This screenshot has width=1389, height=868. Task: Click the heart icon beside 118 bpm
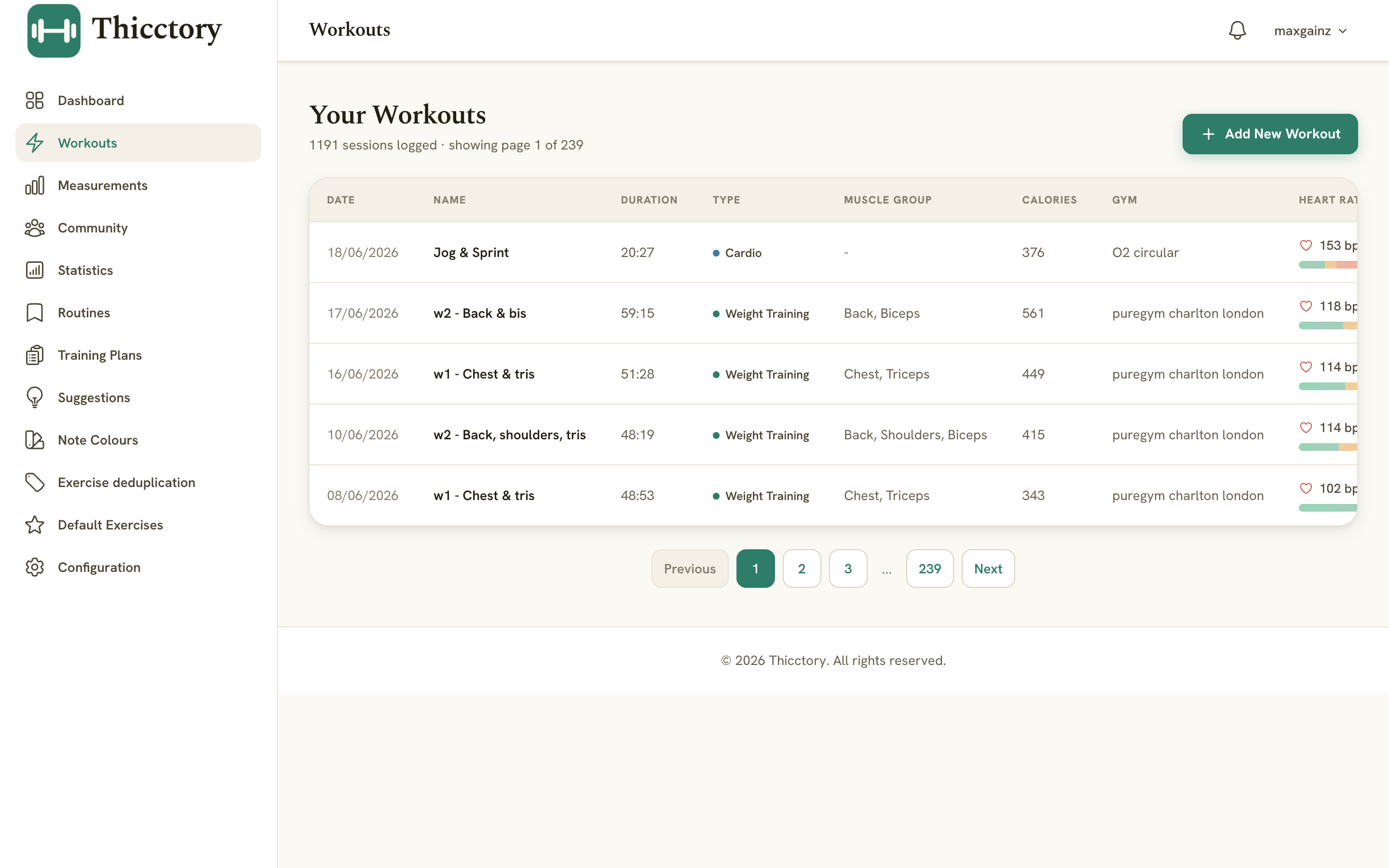pos(1306,307)
